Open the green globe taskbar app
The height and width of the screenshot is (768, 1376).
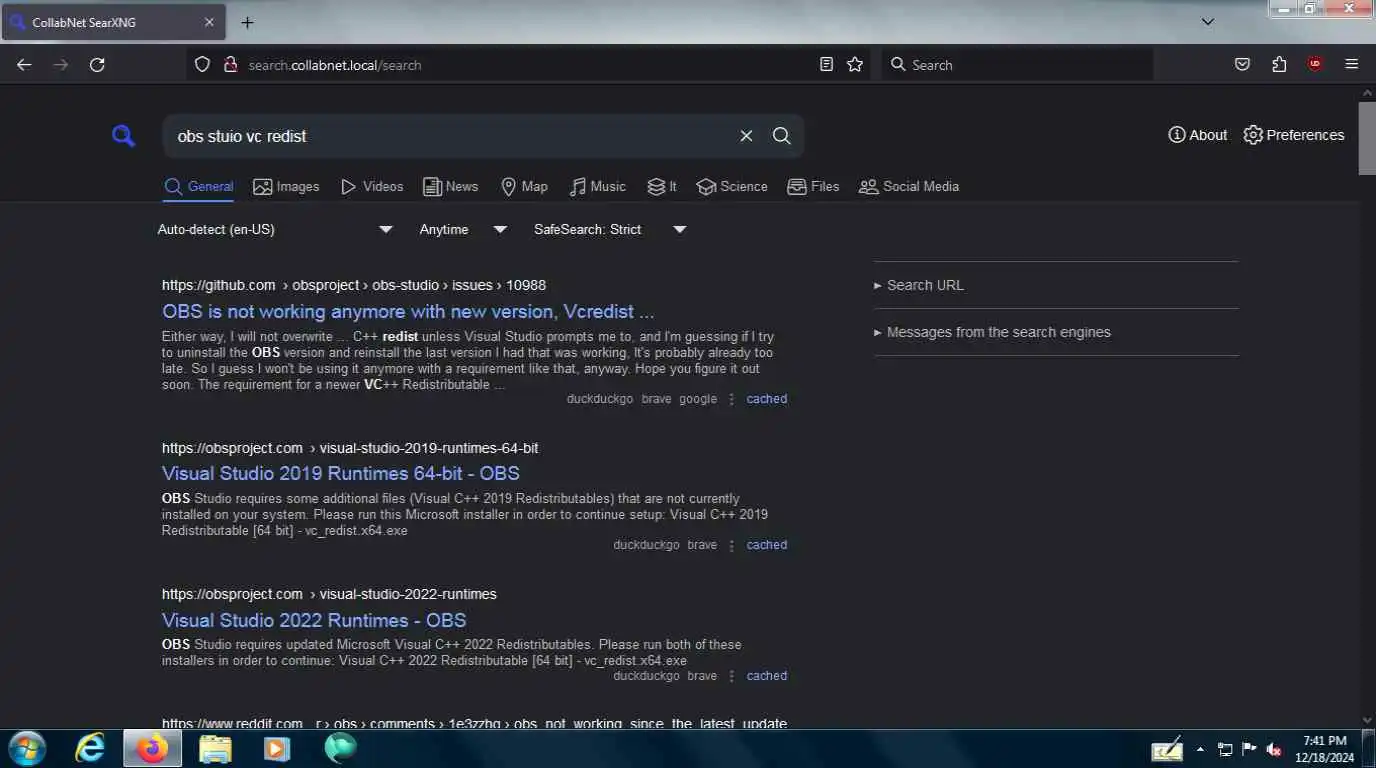coord(340,748)
